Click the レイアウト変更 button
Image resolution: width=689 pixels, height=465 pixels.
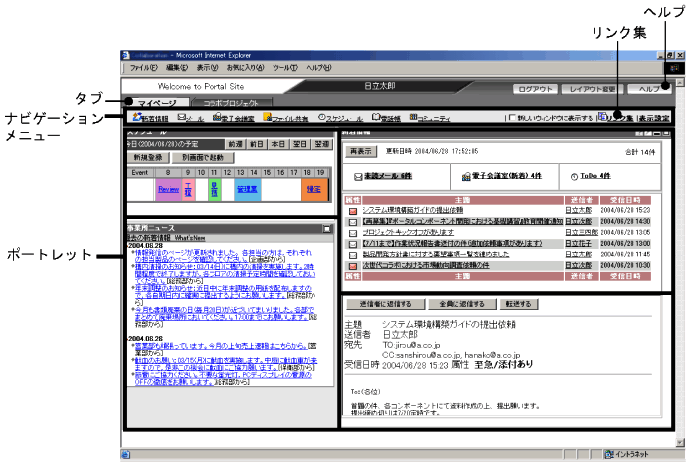(592, 89)
